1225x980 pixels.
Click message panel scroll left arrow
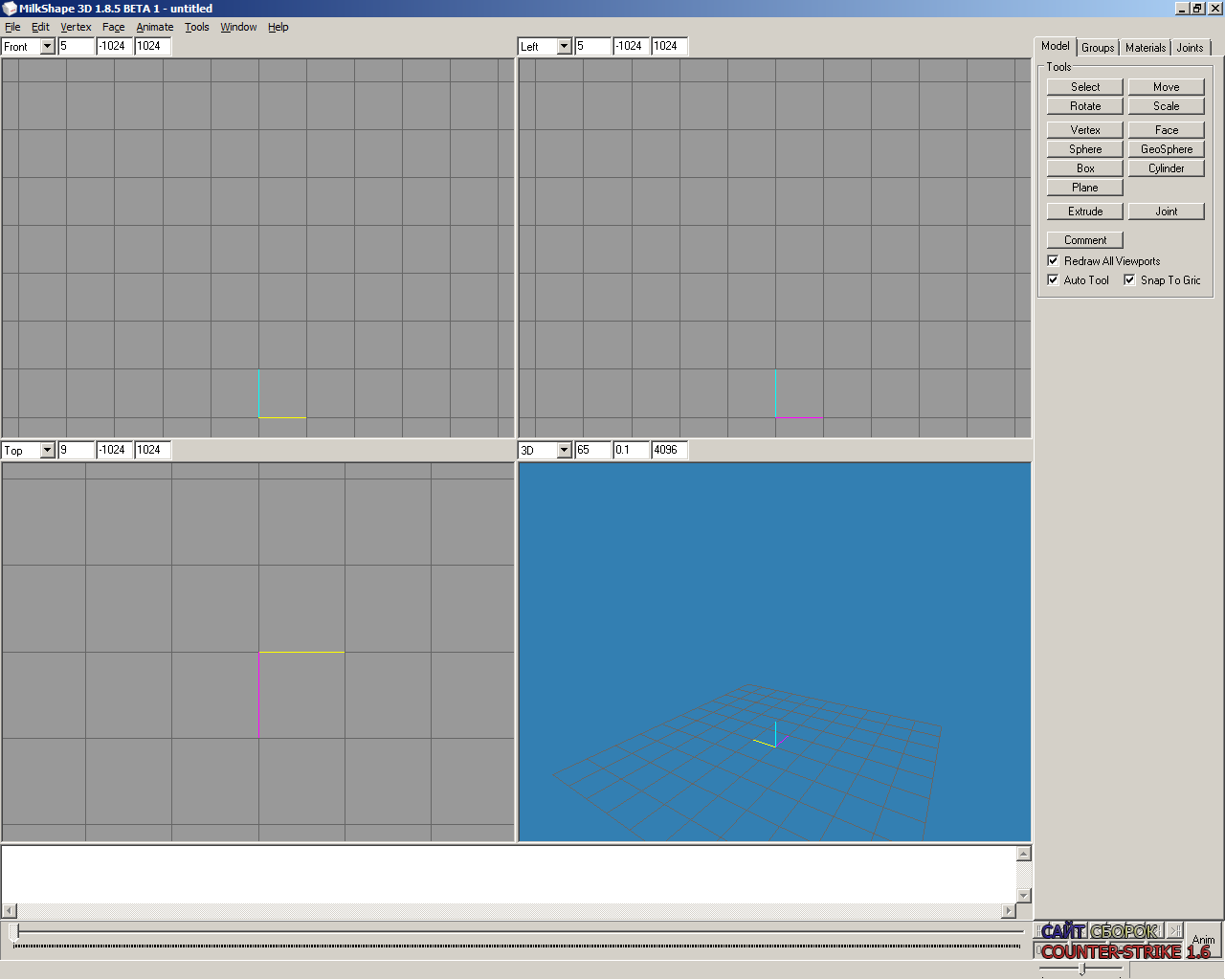[10, 910]
